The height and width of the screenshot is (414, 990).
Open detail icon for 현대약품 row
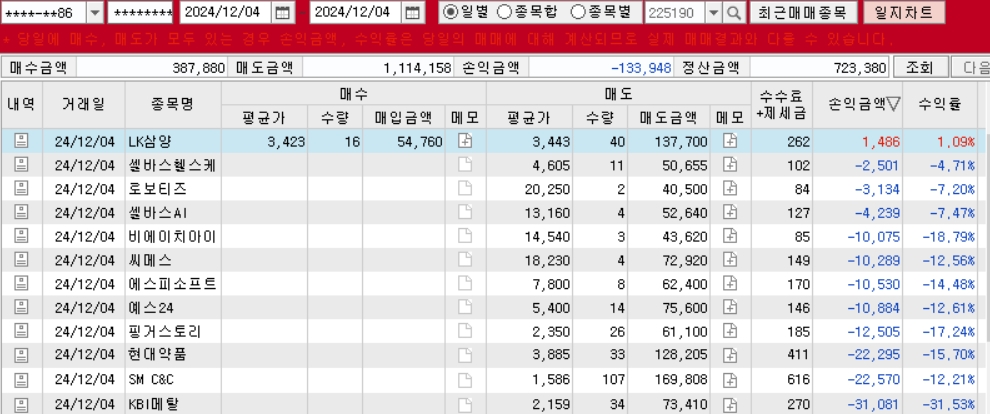tap(21, 355)
